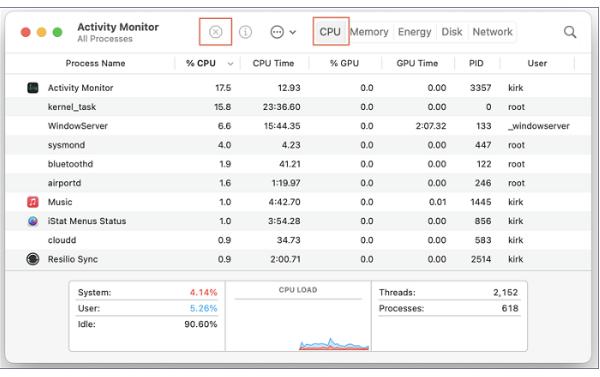
Task: Sort by the CPU Time column header
Action: coord(273,63)
